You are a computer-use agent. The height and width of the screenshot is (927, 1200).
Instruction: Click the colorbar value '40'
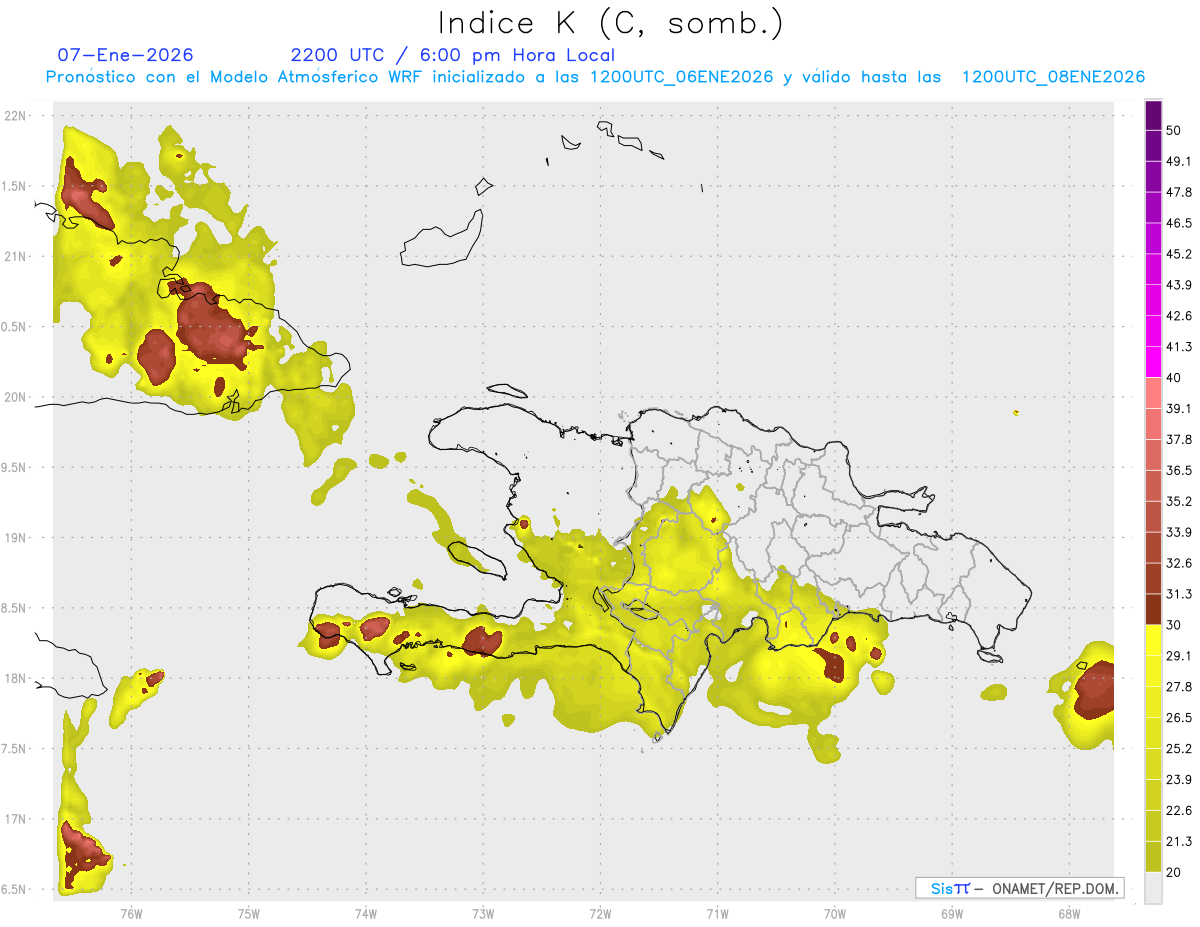[x=1174, y=378]
